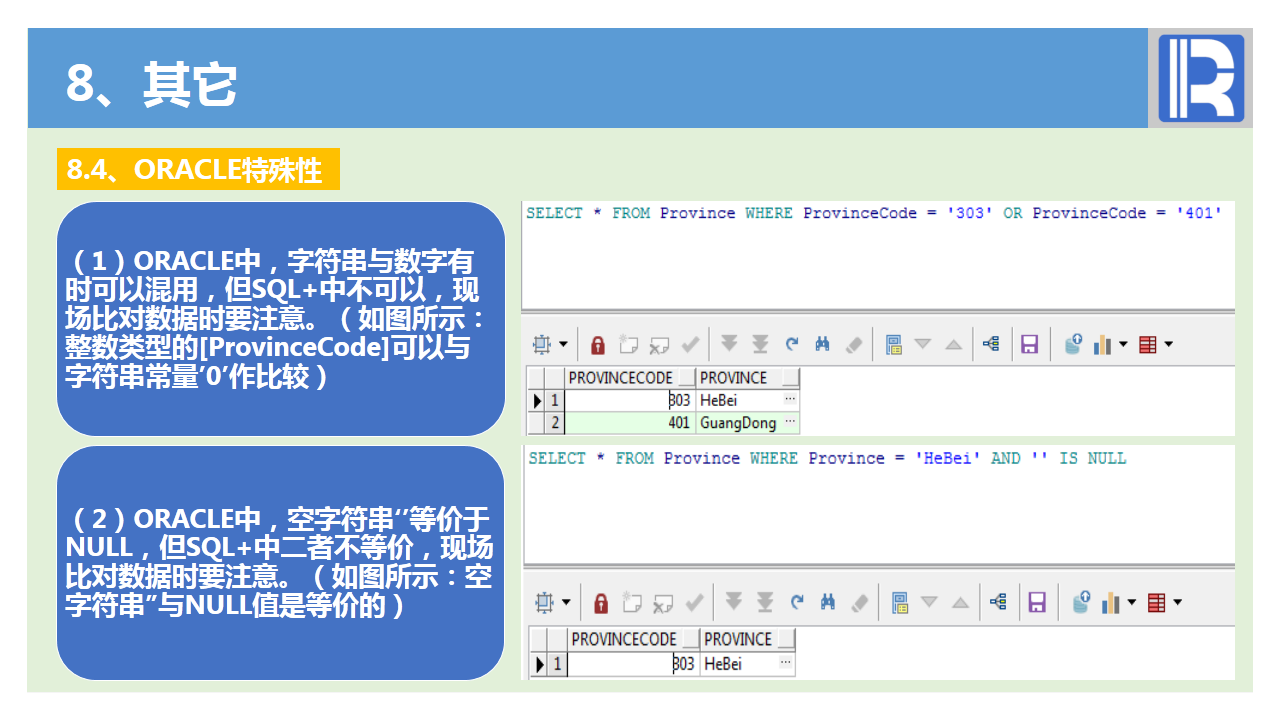The height and width of the screenshot is (720, 1280).
Task: Select the GuangDong cell text
Action: click(x=738, y=423)
